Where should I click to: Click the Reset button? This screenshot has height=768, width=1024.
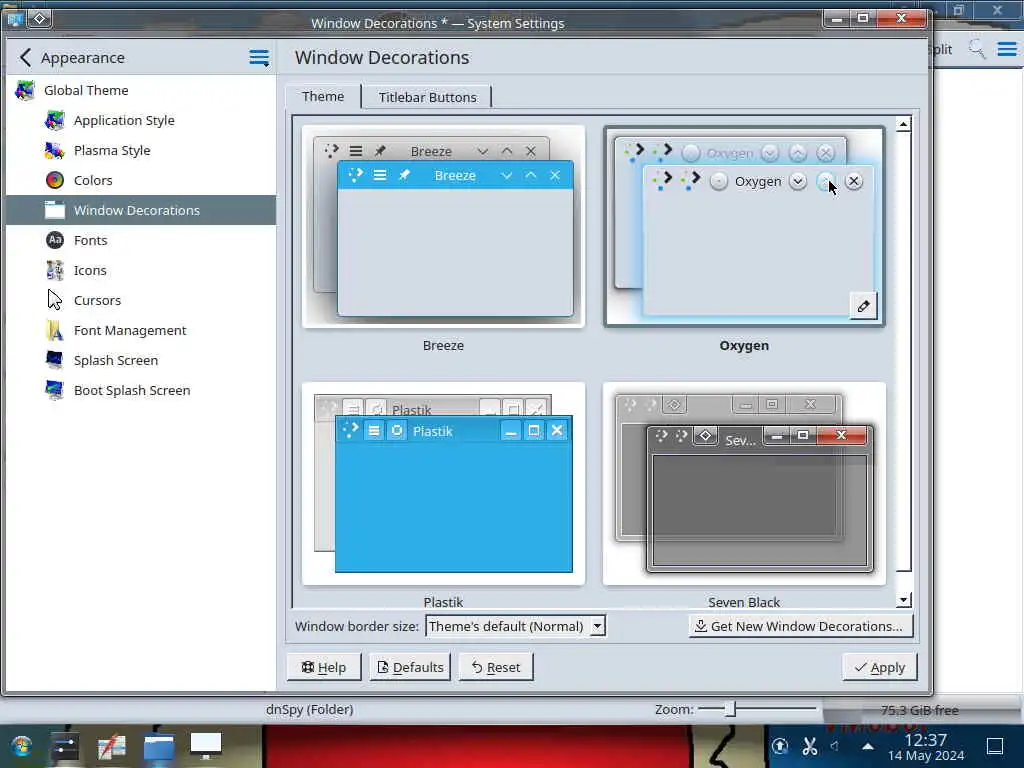496,667
